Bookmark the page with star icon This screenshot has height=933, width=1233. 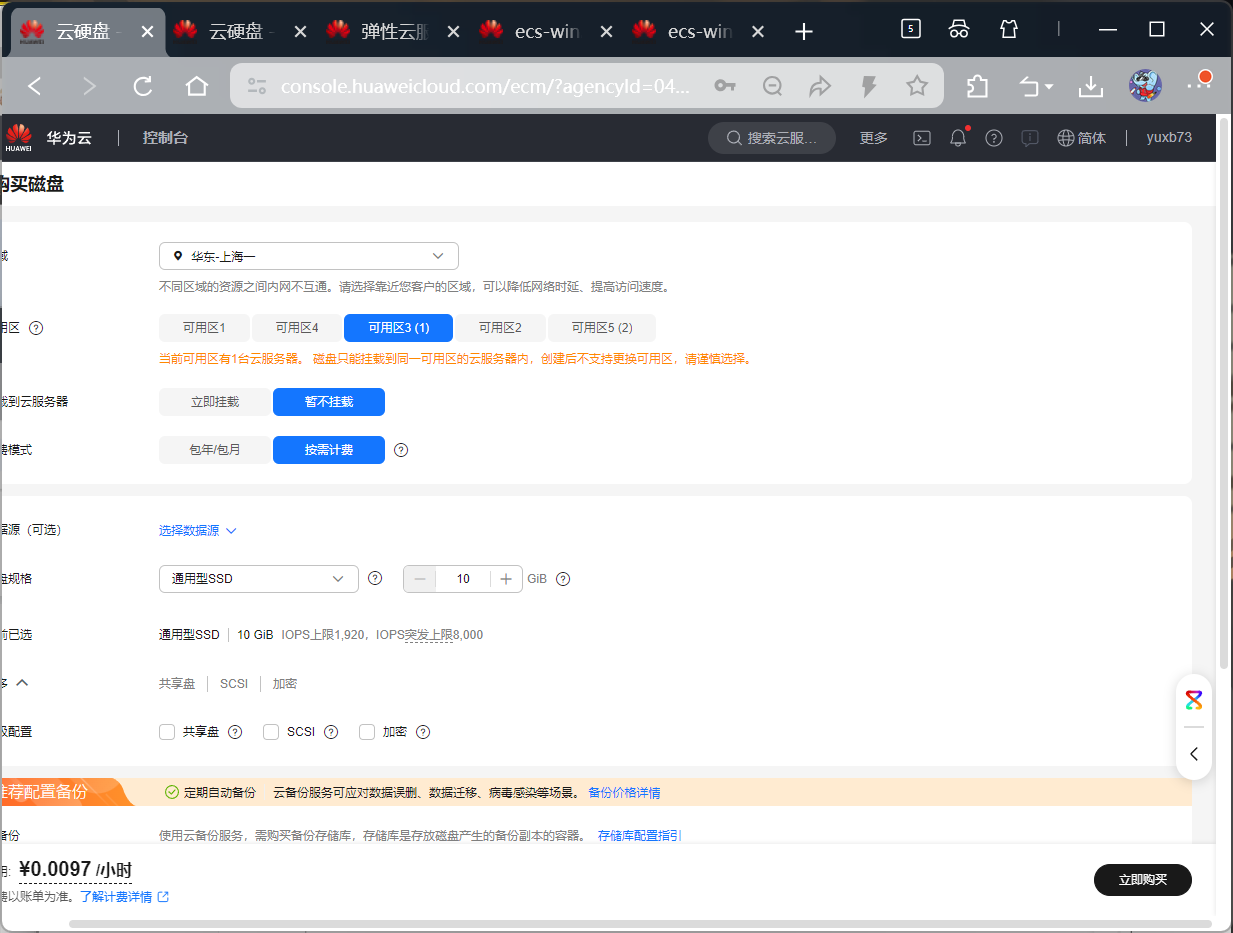click(917, 86)
